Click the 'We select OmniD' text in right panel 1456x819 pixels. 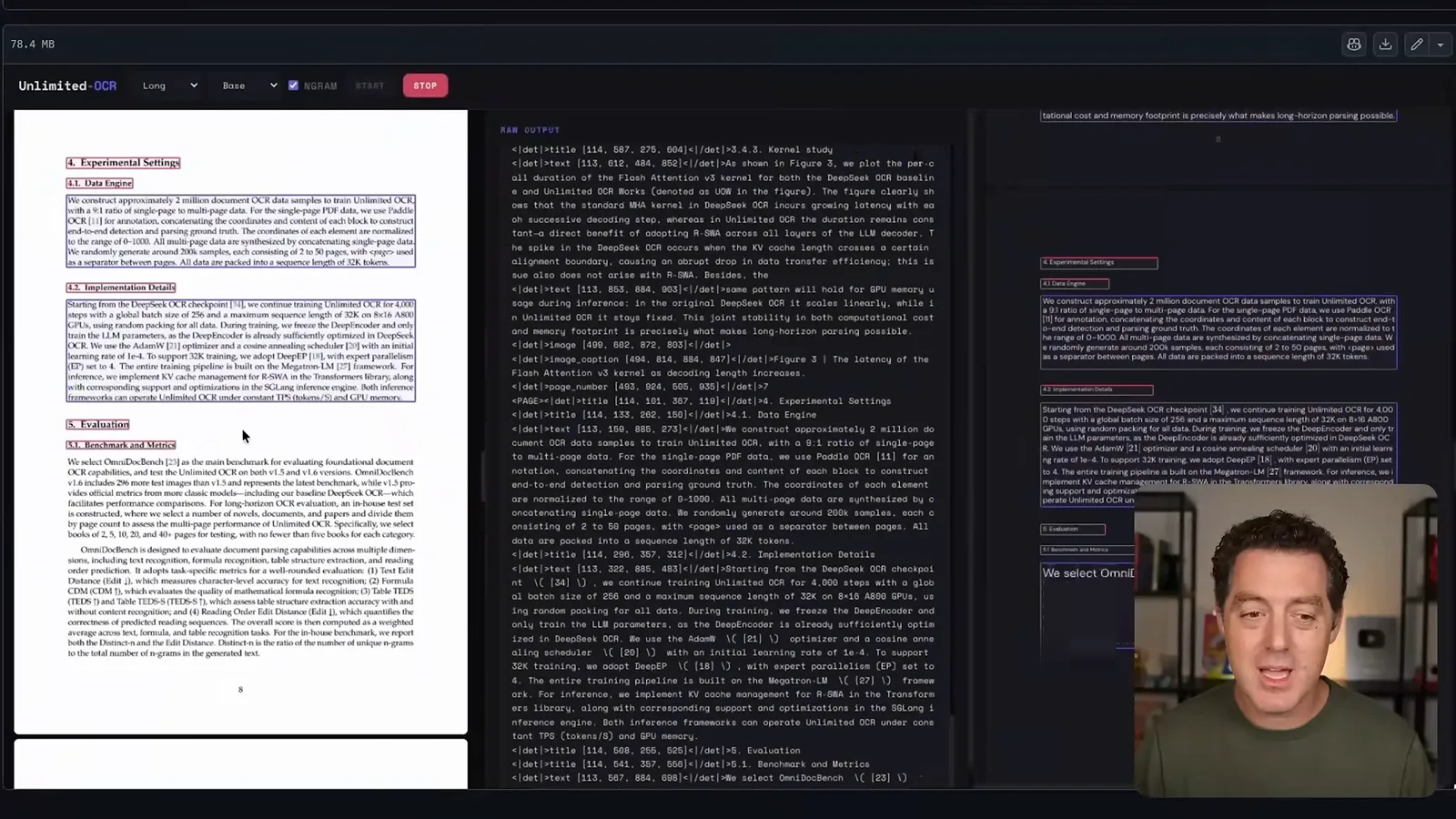[1088, 573]
